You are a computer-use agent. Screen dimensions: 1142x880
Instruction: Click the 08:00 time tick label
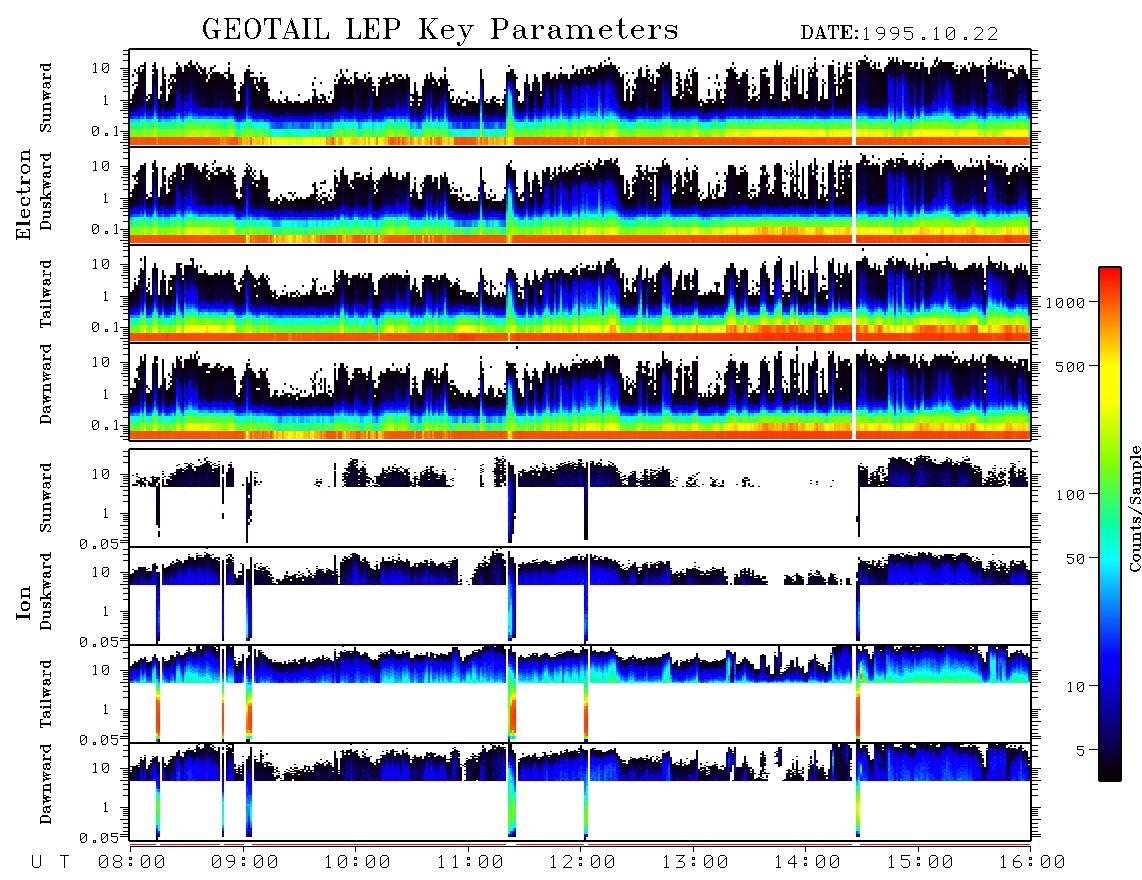click(132, 863)
